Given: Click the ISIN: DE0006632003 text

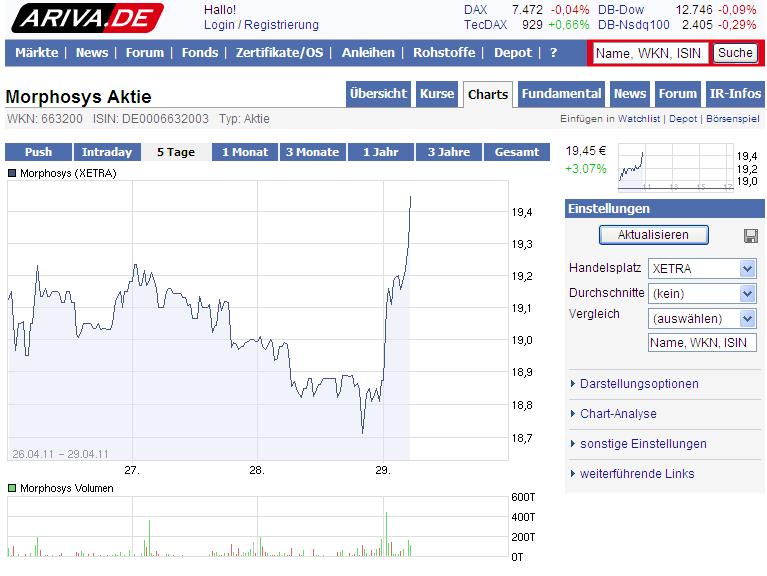Looking at the screenshot, I should (151, 119).
